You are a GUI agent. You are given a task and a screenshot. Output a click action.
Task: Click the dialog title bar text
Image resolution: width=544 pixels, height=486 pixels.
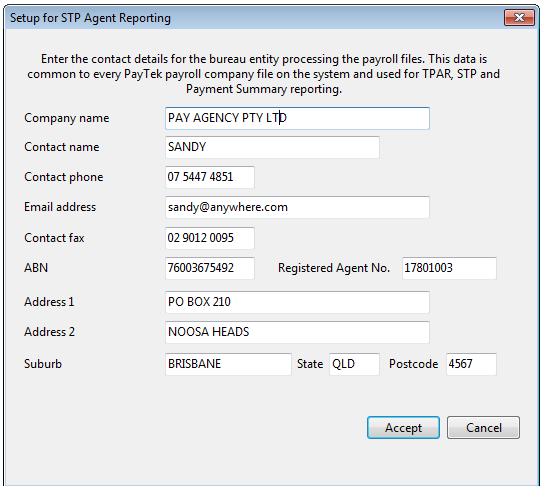90,18
